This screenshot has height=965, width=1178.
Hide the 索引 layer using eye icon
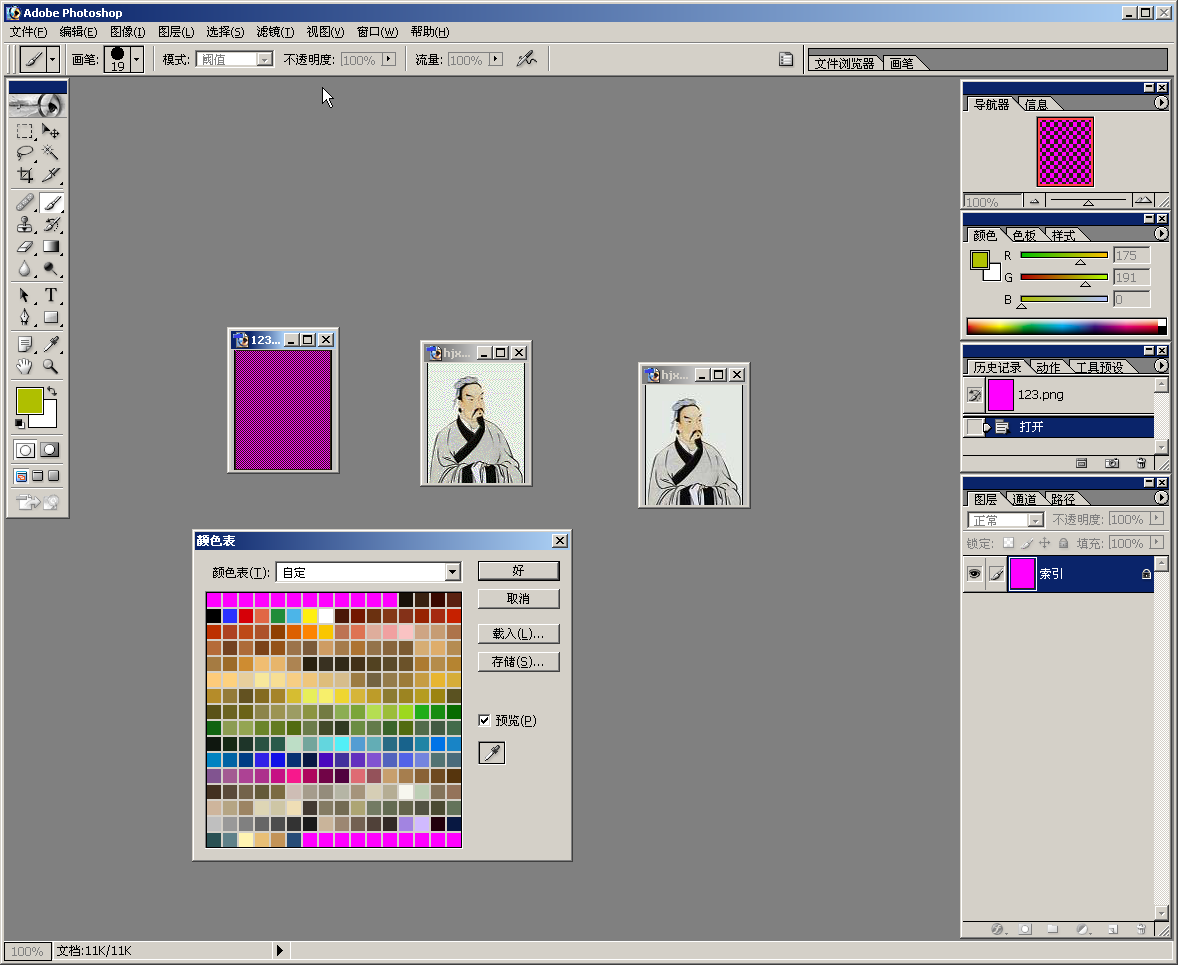coord(974,574)
